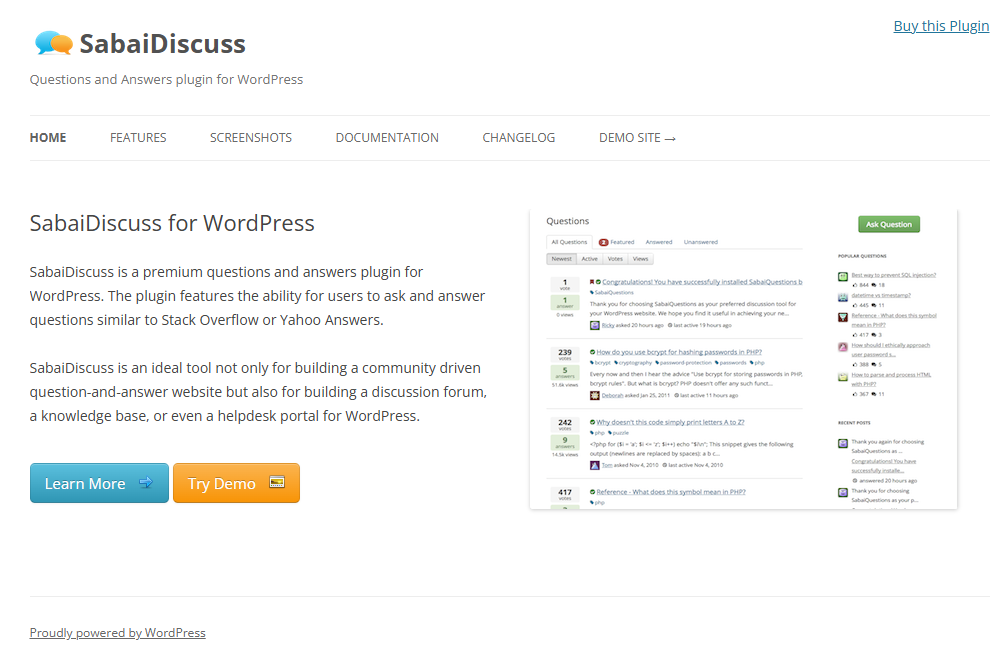Viewport: 1003px width, 652px height.
Task: Follow the 'Buy this Plugin' link
Action: coord(941,26)
